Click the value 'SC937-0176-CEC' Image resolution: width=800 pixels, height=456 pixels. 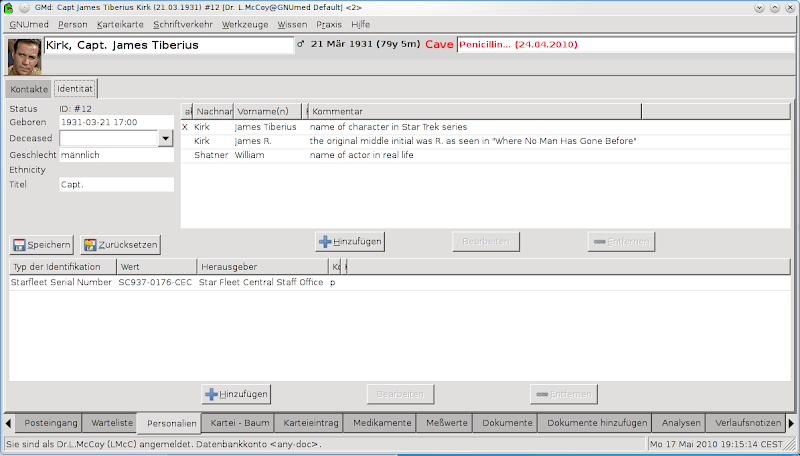coord(155,283)
